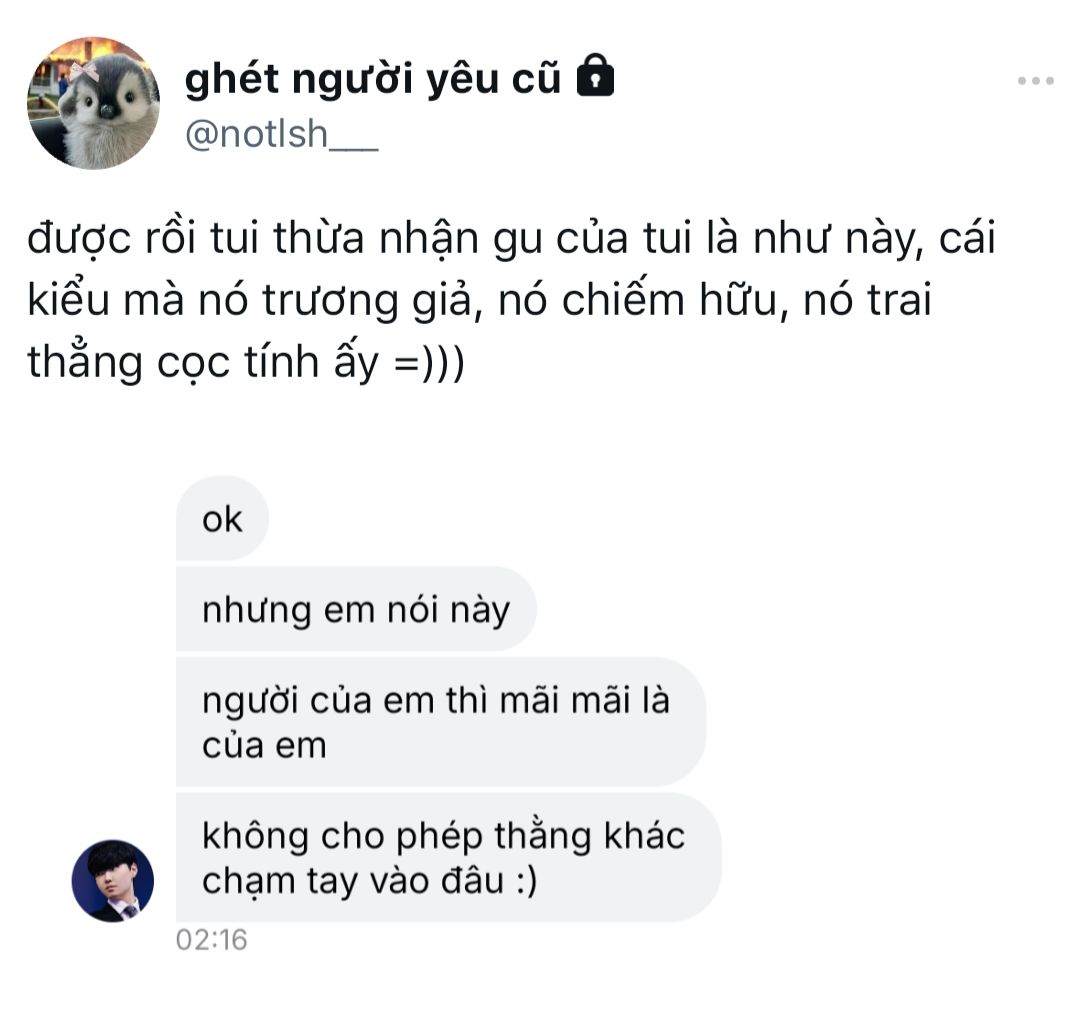Screen dimensions: 1080x1013
Task: Tap the "người của em thì mãi mãi" bubble
Action: point(441,722)
